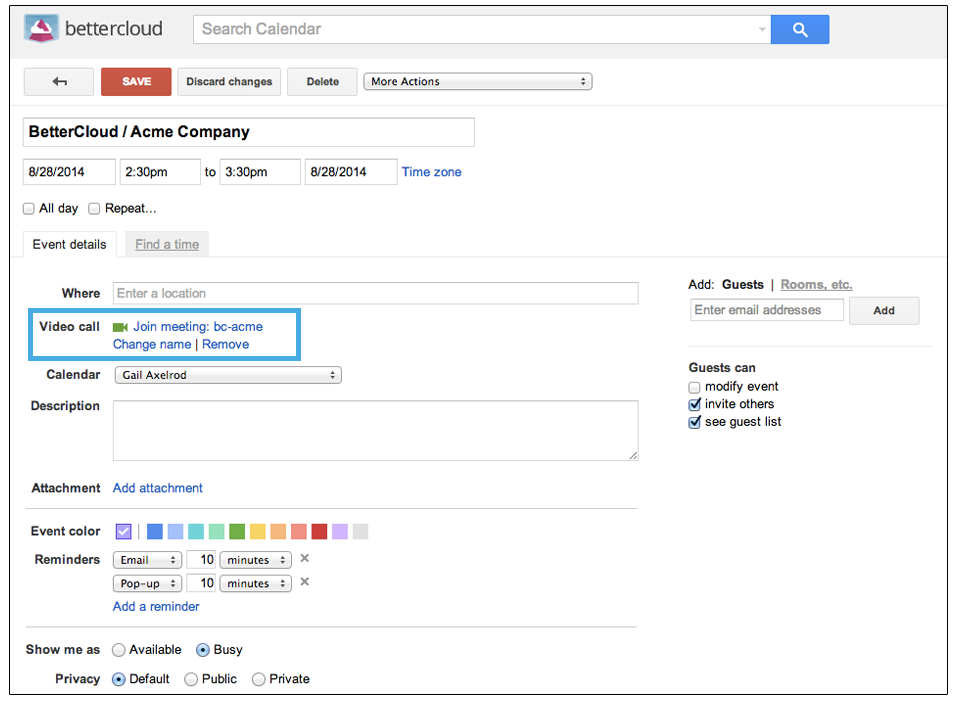Screen dimensions: 957x703
Task: Enable the All day checkbox
Action: point(29,209)
